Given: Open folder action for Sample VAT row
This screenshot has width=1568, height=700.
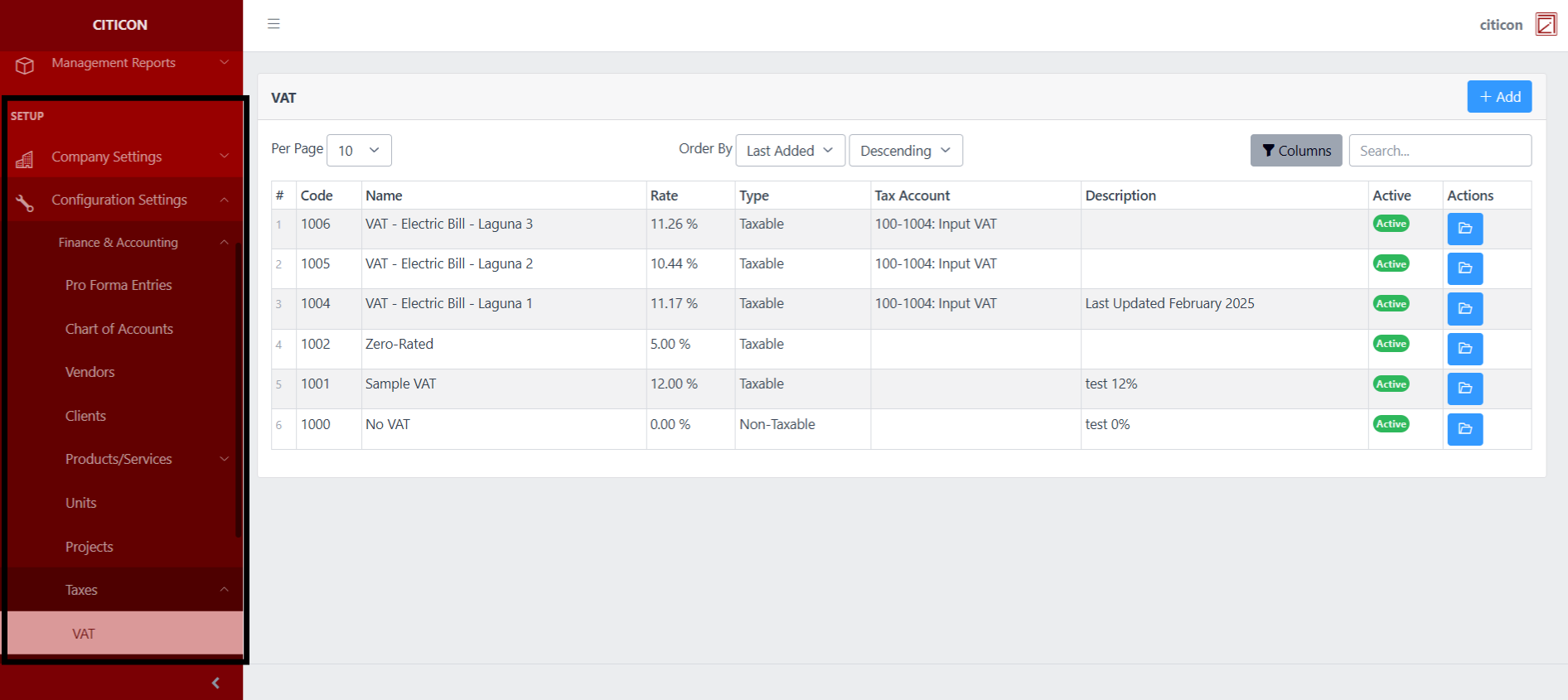Looking at the screenshot, I should click(x=1464, y=389).
